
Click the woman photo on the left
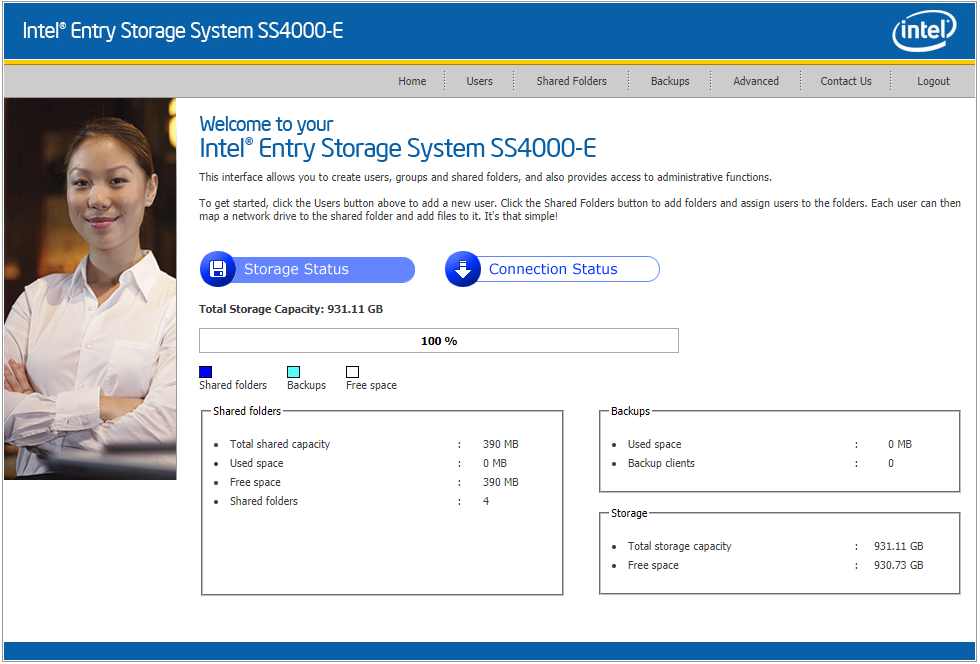coord(90,289)
